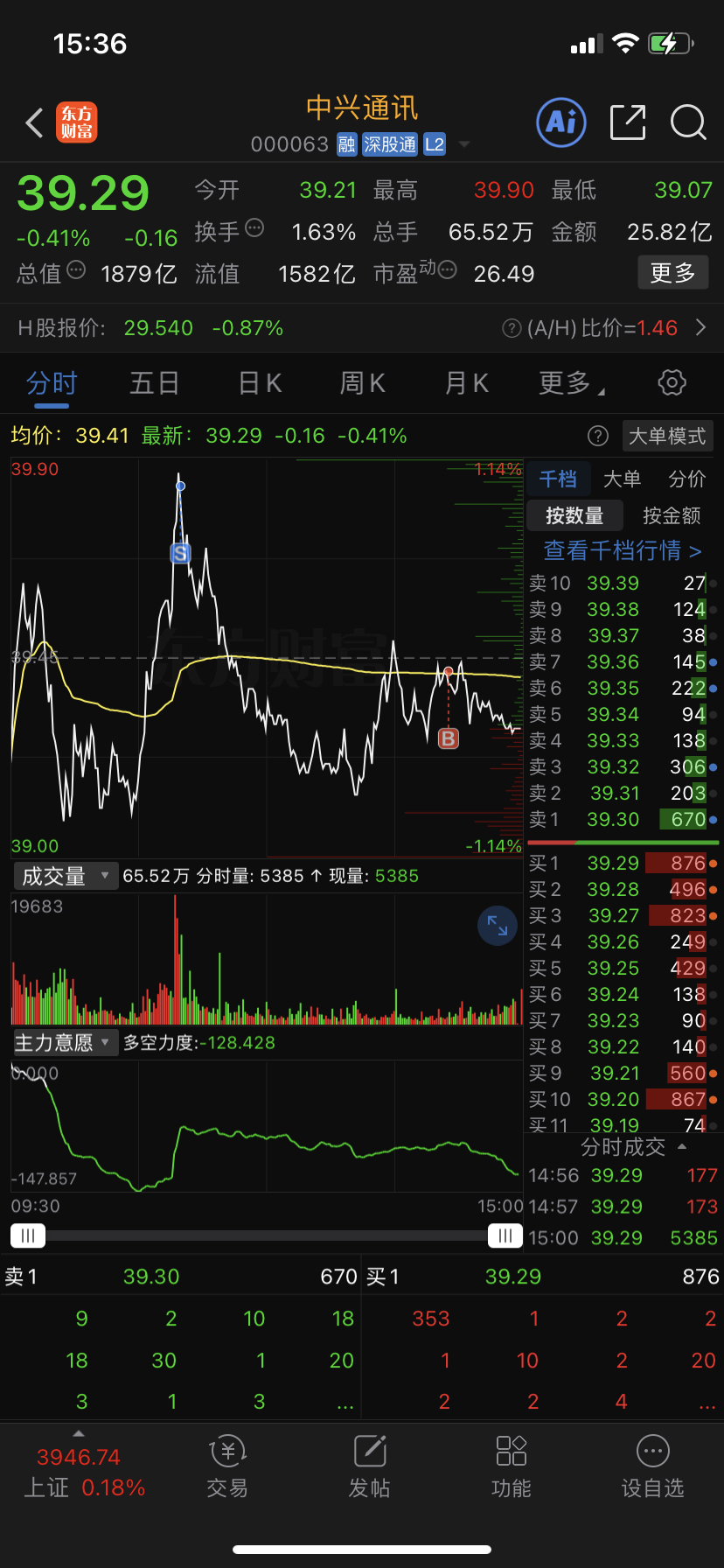Open chart settings gear icon
This screenshot has height=1568, width=724.
click(672, 382)
